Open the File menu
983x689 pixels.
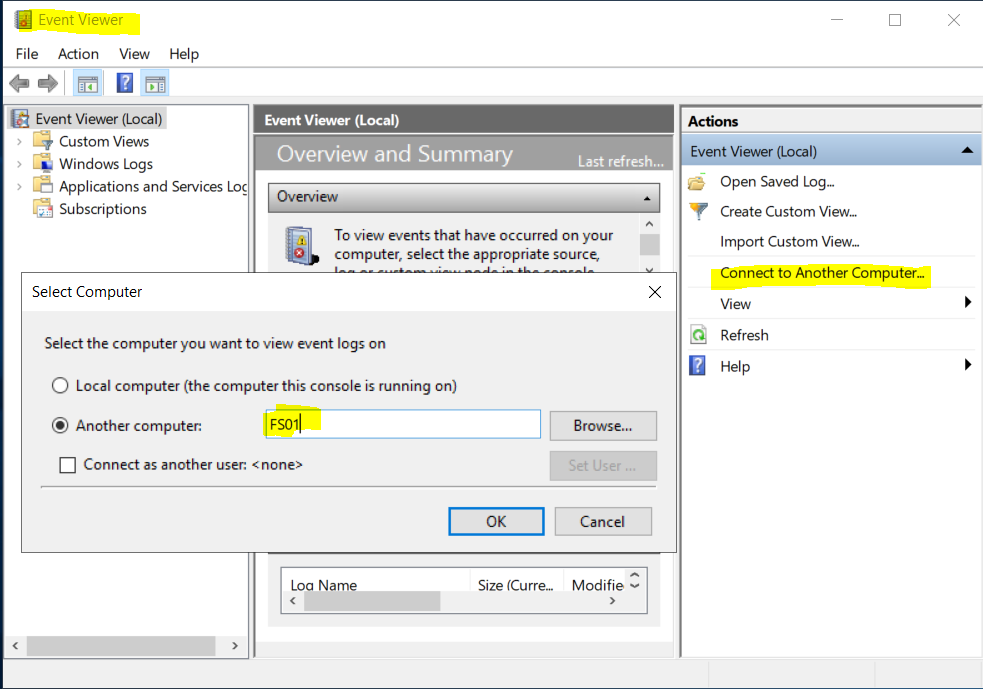(x=26, y=54)
